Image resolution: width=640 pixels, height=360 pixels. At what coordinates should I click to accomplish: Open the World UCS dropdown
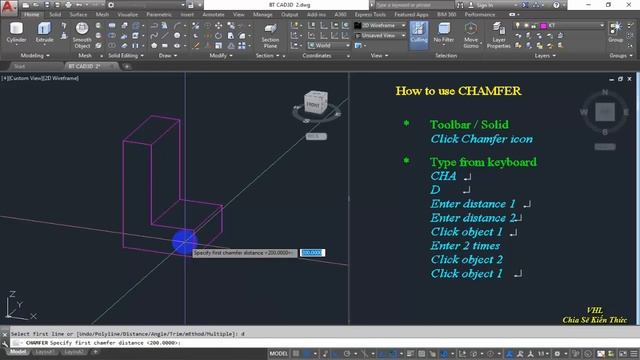click(329, 45)
